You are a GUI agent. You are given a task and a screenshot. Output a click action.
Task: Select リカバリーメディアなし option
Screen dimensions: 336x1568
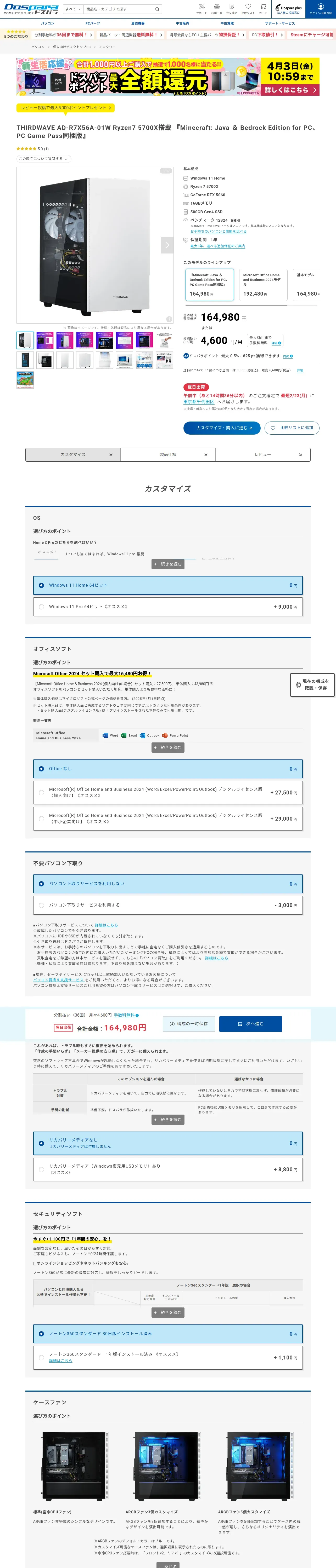pos(168,1143)
